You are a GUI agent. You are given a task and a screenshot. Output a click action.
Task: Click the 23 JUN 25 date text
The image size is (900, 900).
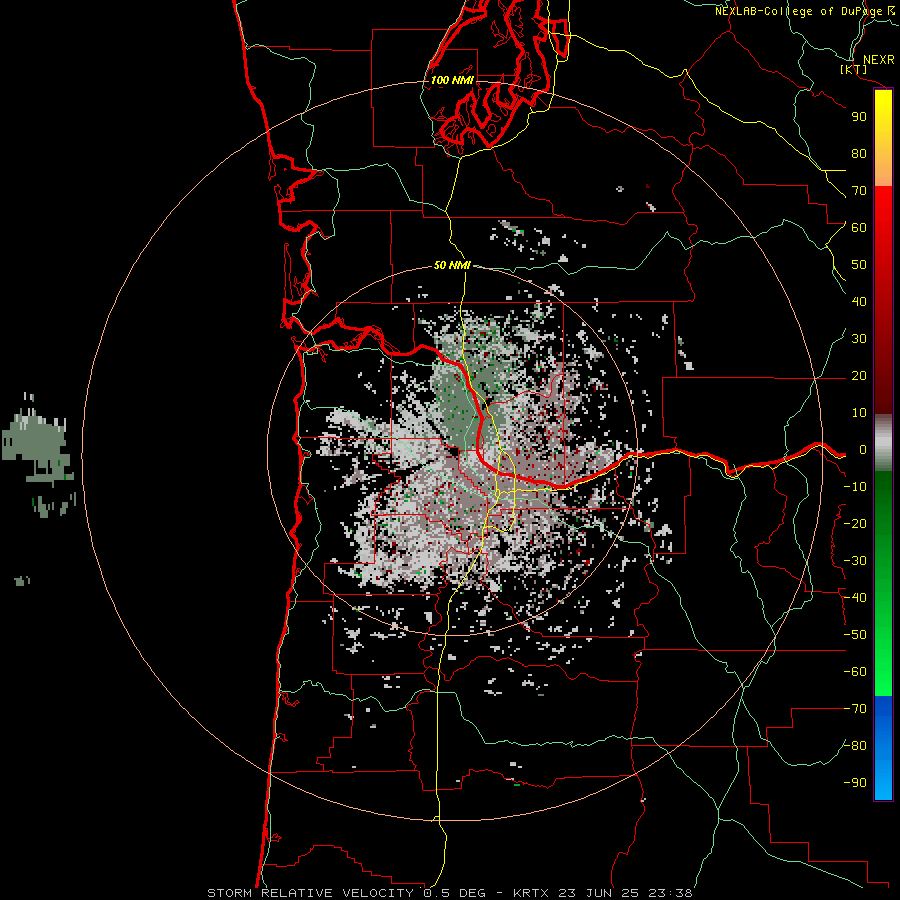(x=599, y=893)
